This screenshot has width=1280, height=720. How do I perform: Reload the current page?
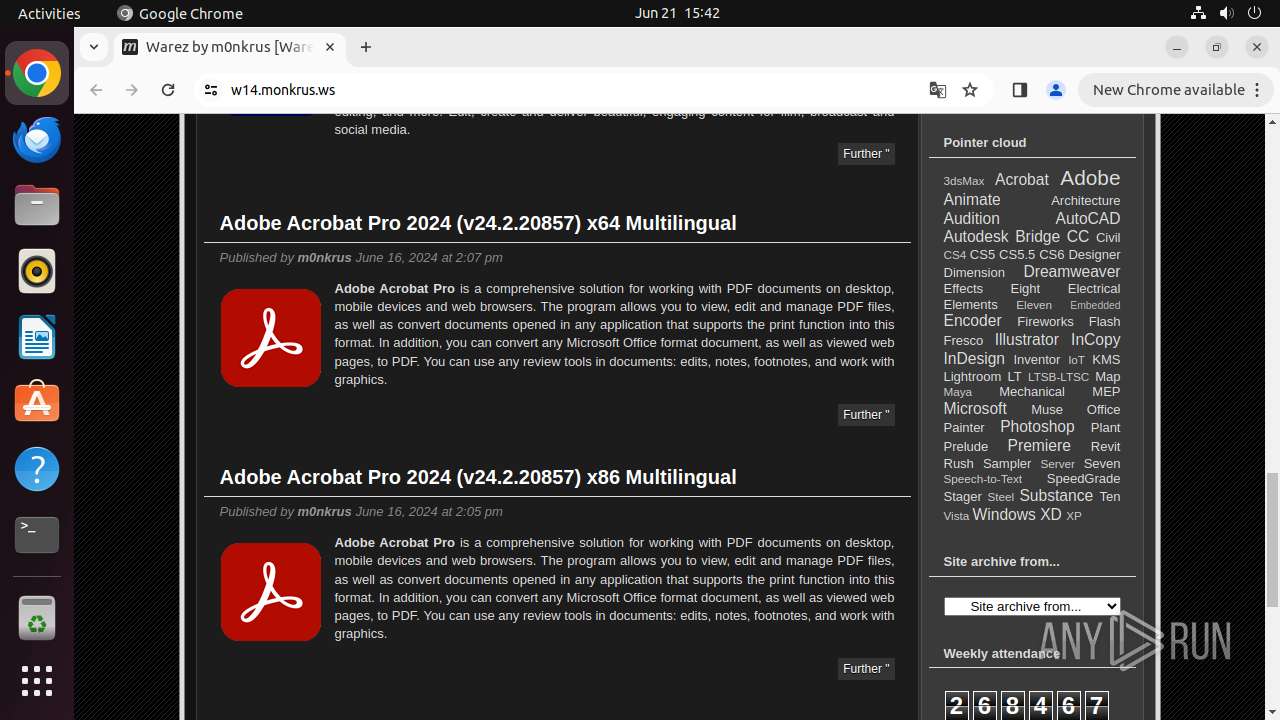tap(168, 90)
